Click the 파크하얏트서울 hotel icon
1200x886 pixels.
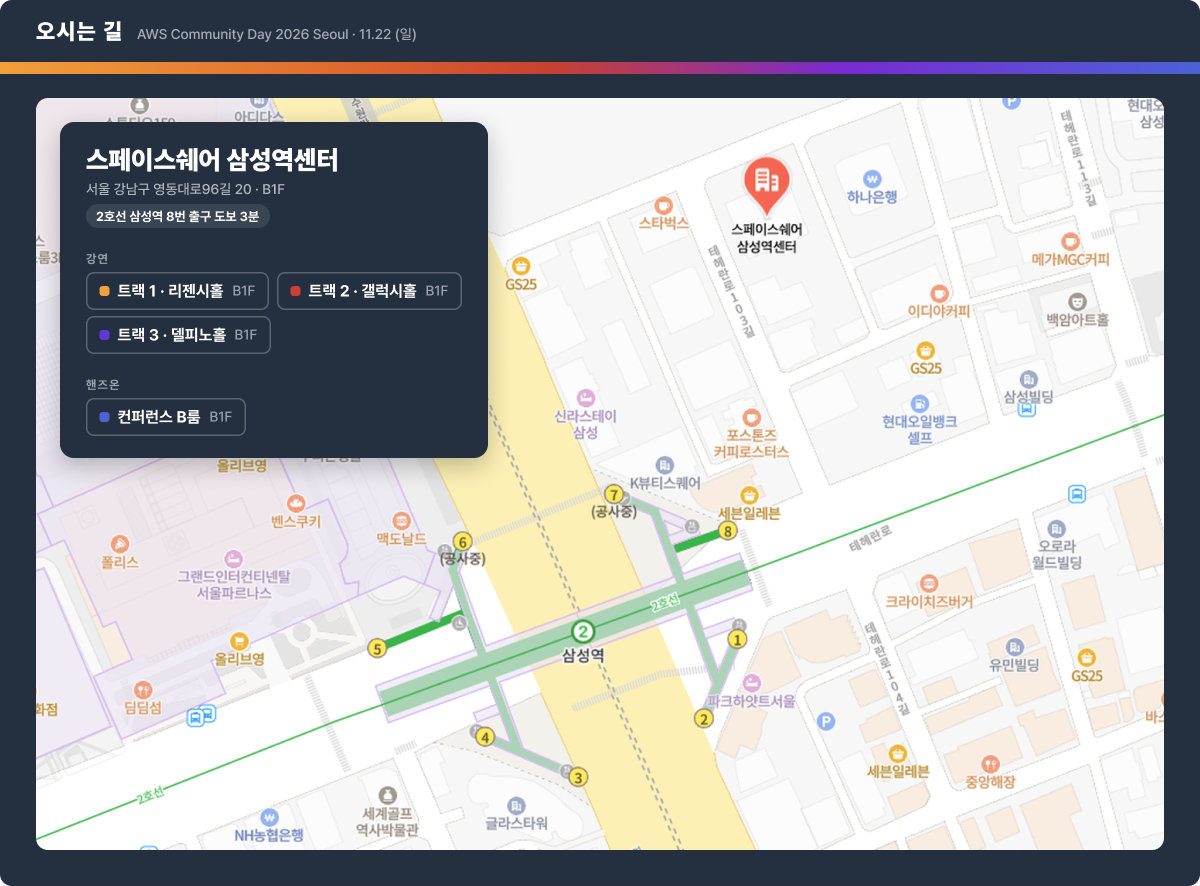pyautogui.click(x=752, y=682)
